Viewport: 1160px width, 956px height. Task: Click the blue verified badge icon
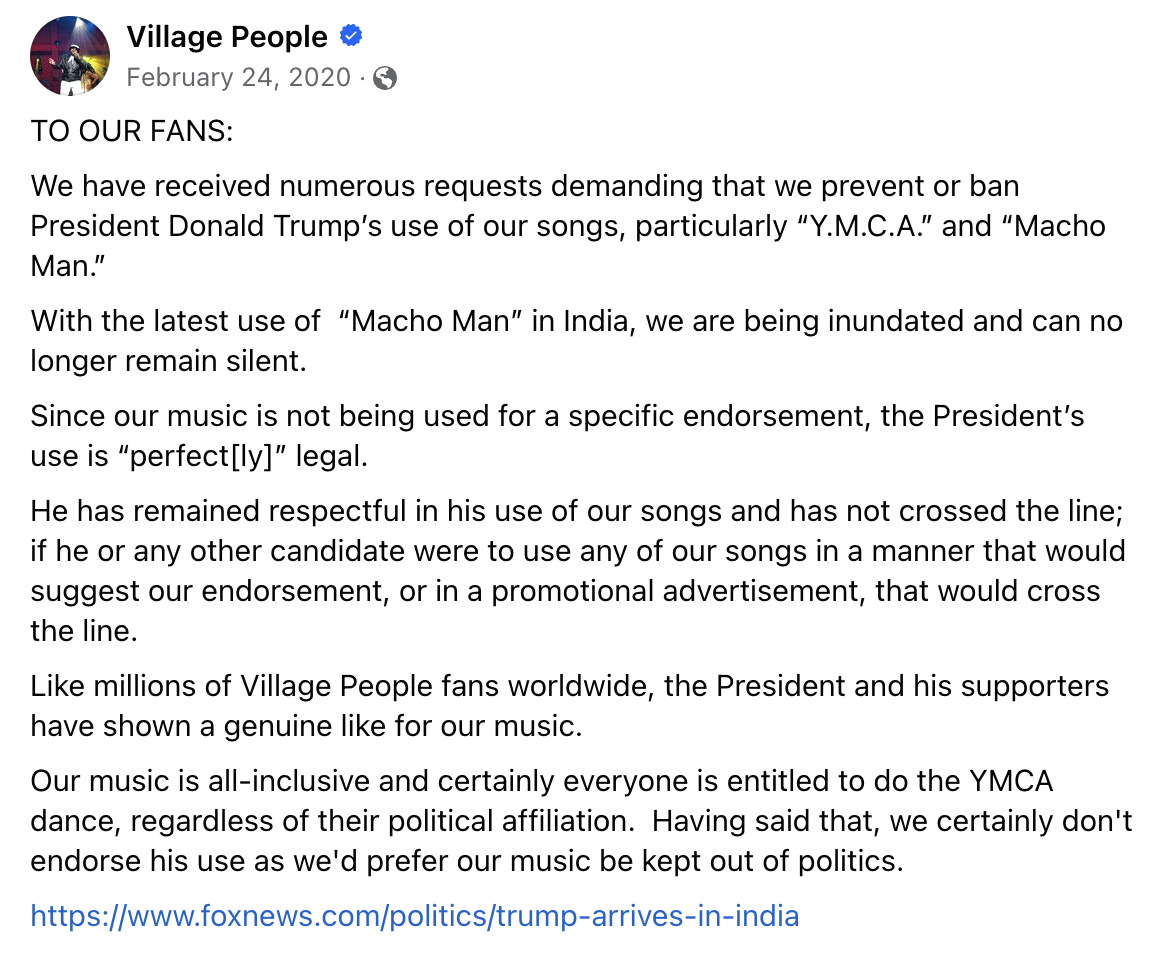coord(351,38)
